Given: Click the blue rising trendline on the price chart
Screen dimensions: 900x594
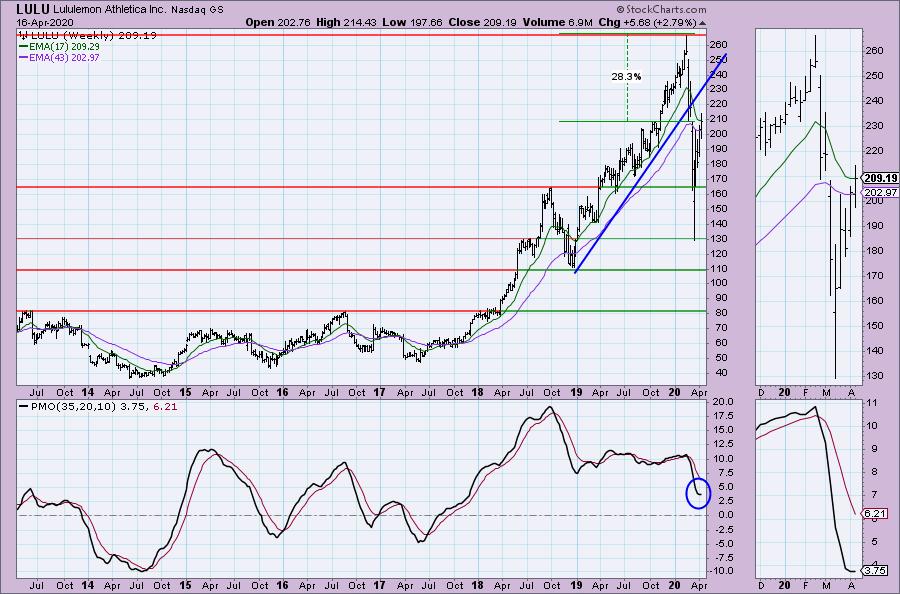Looking at the screenshot, I should pos(651,163).
